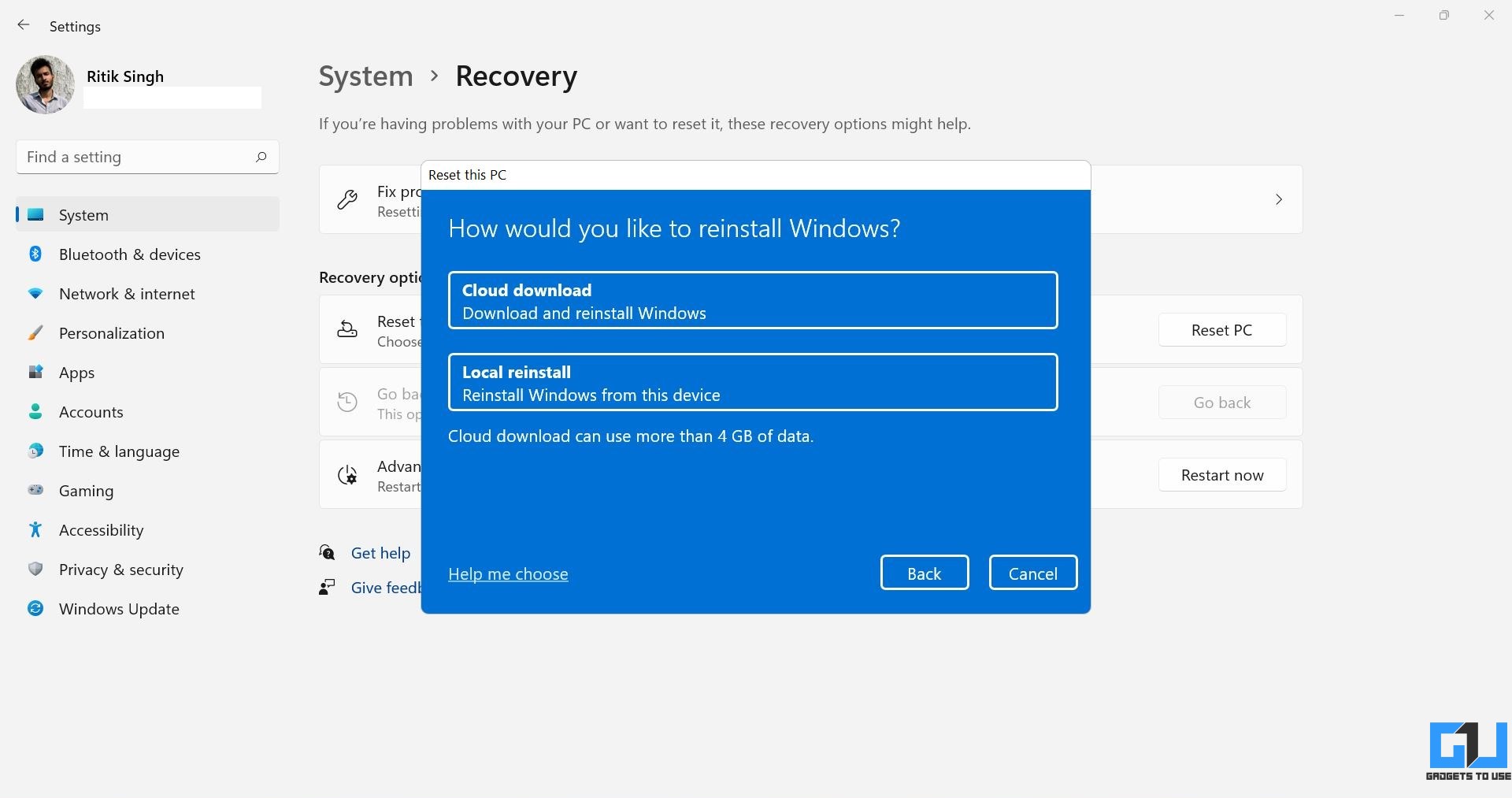Image resolution: width=1512 pixels, height=798 pixels.
Task: Restore down the Settings window
Action: point(1444,15)
